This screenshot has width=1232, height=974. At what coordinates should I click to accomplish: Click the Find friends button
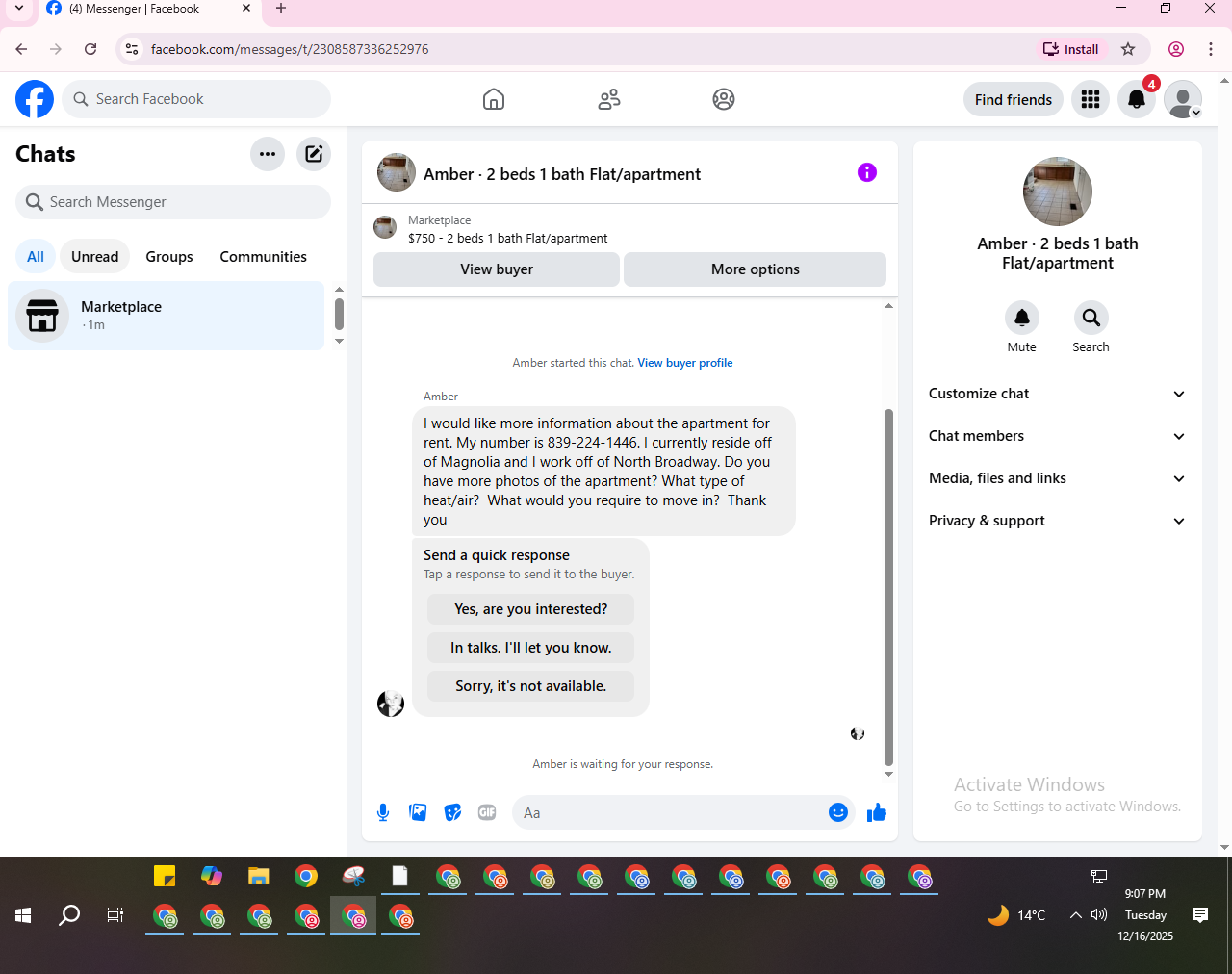click(1014, 99)
